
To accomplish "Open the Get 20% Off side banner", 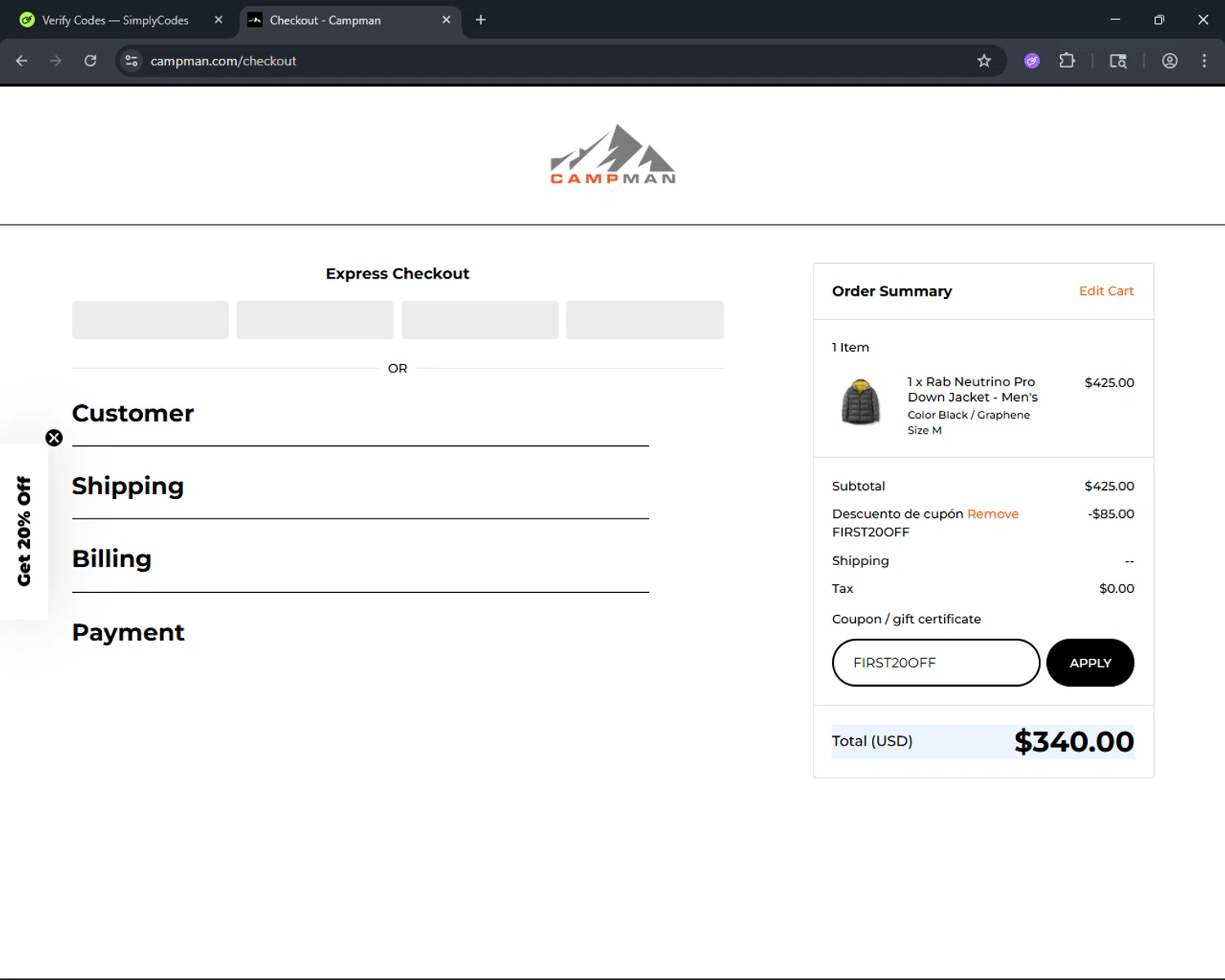I will click(x=24, y=532).
